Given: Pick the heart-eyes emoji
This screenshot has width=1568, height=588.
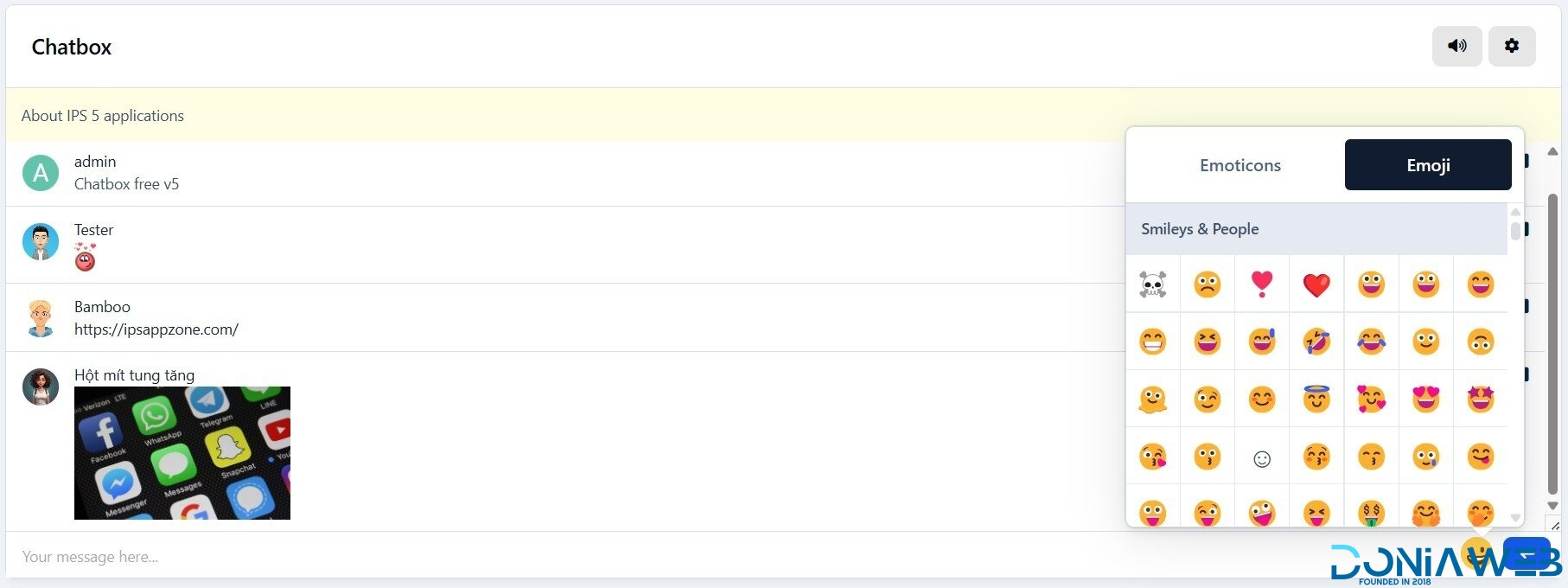Looking at the screenshot, I should (x=1425, y=399).
